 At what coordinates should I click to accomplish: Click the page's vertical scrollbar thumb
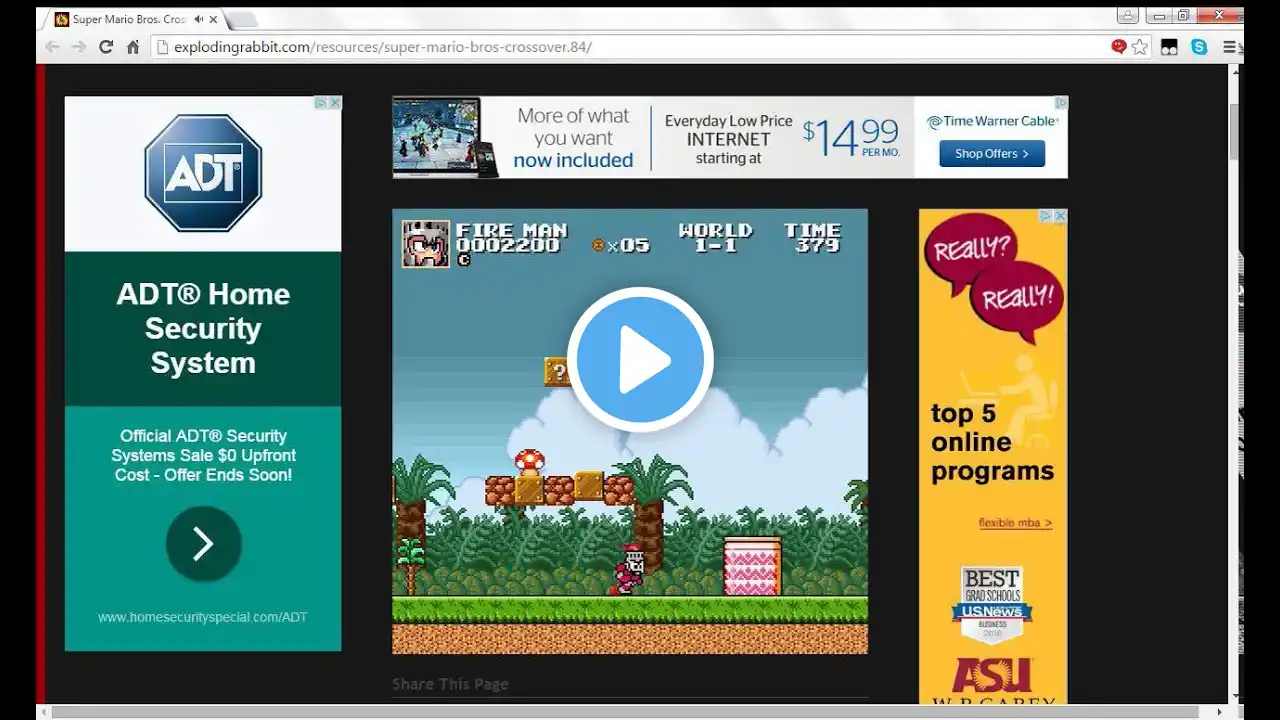click(1236, 130)
